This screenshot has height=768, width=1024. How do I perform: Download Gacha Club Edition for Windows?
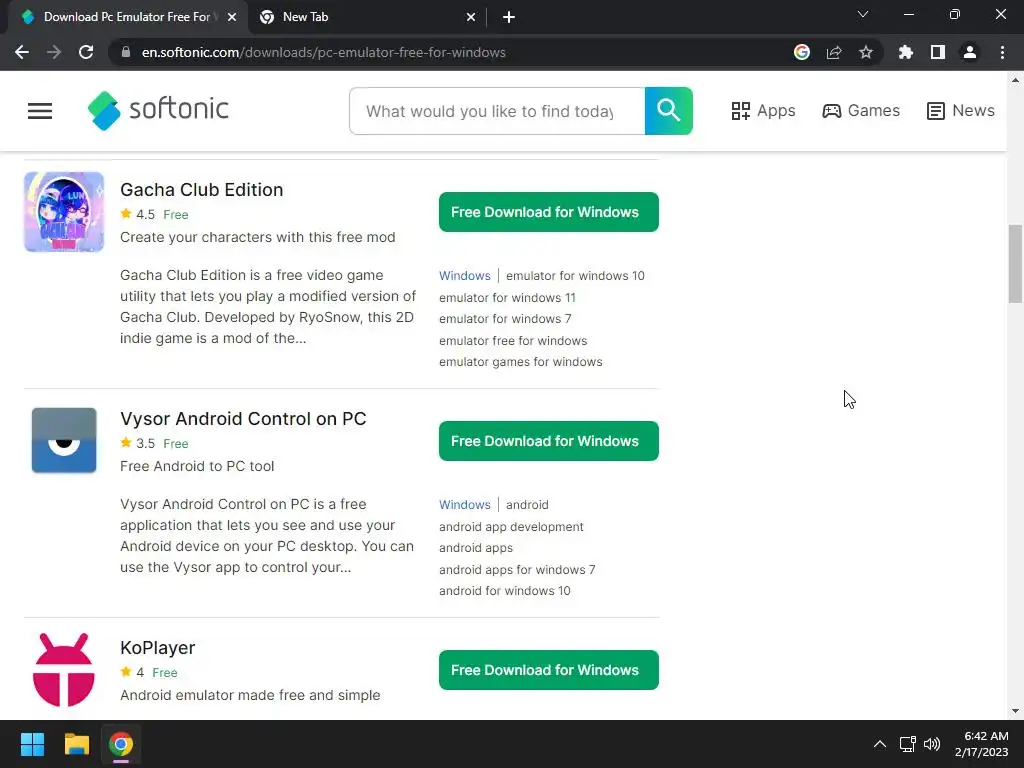point(549,212)
